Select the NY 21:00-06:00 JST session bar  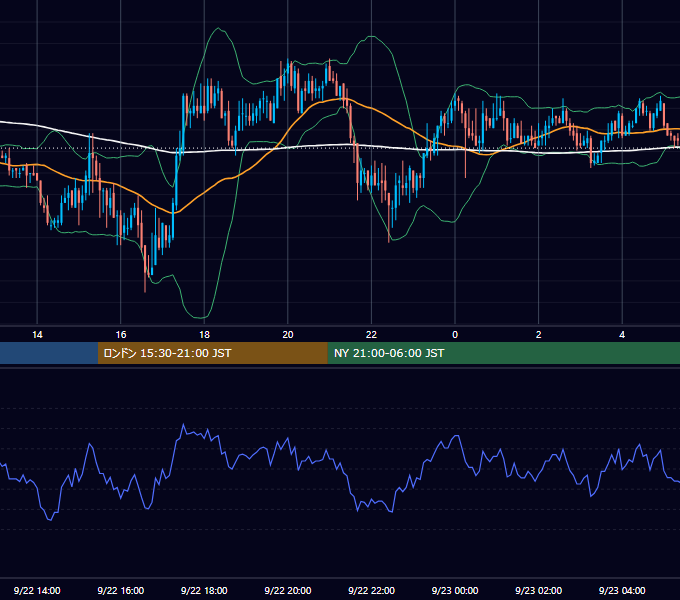tap(503, 353)
